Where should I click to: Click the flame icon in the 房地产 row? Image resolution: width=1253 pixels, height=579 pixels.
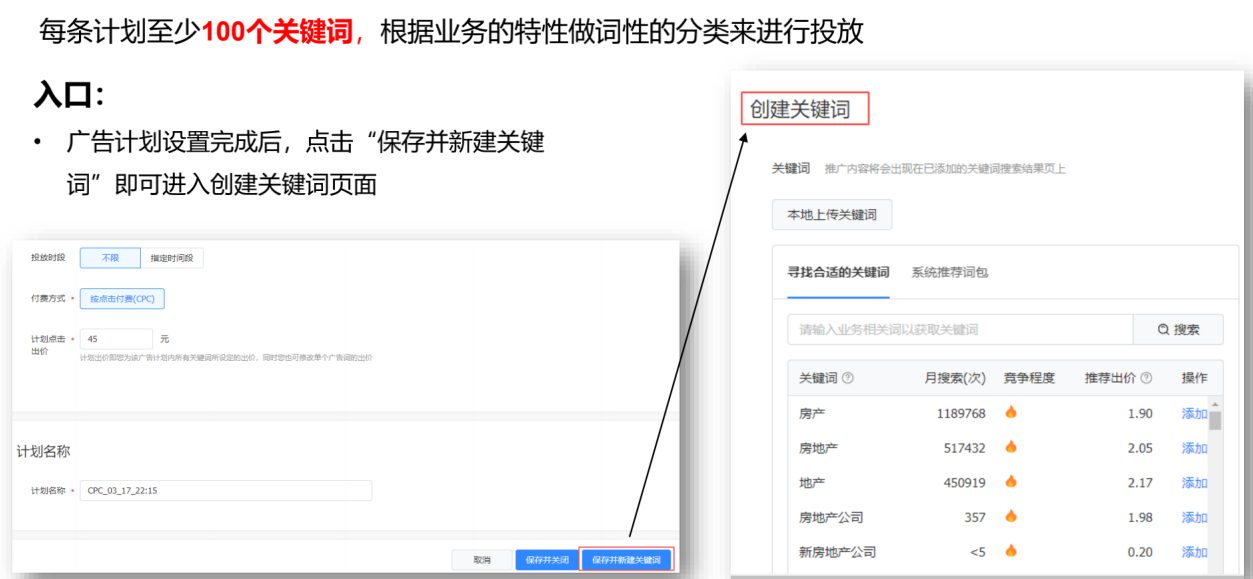pos(1011,447)
